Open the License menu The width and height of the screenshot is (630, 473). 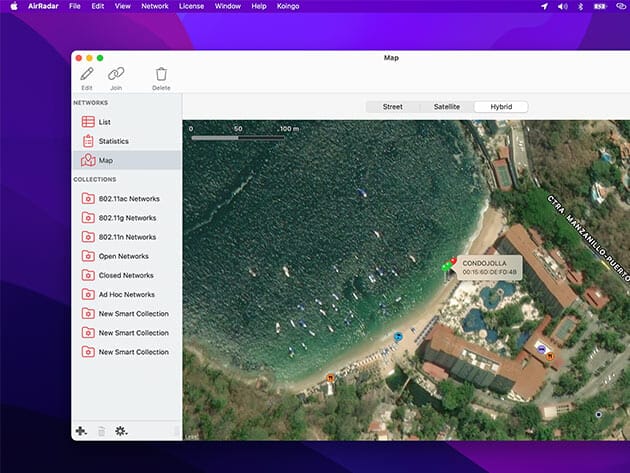tap(191, 6)
